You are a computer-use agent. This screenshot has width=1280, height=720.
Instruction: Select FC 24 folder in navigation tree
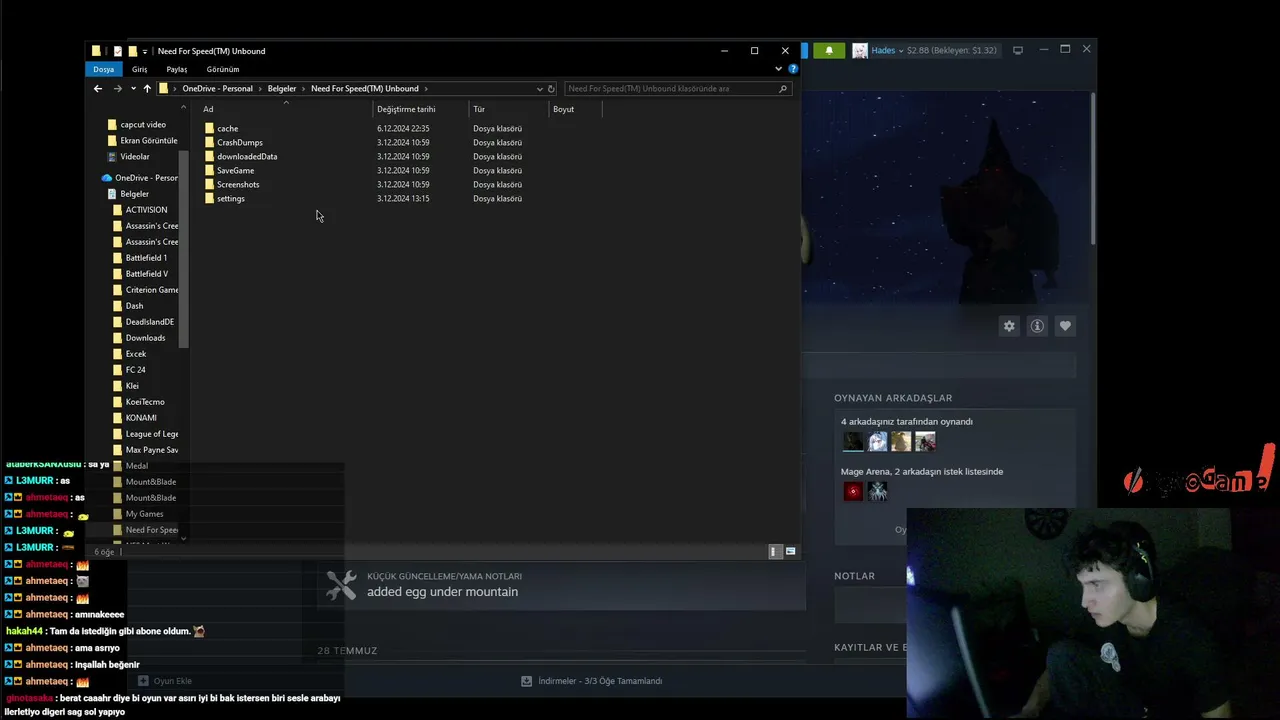click(135, 370)
